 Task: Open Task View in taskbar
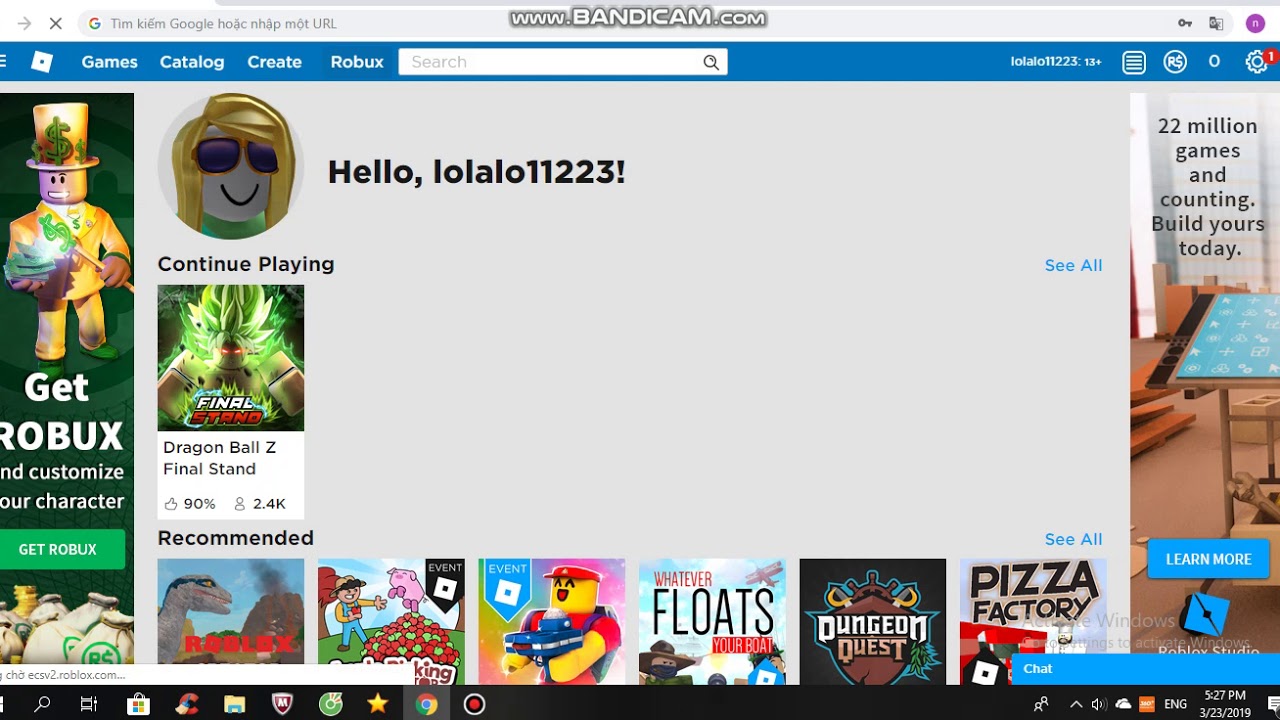click(89, 704)
